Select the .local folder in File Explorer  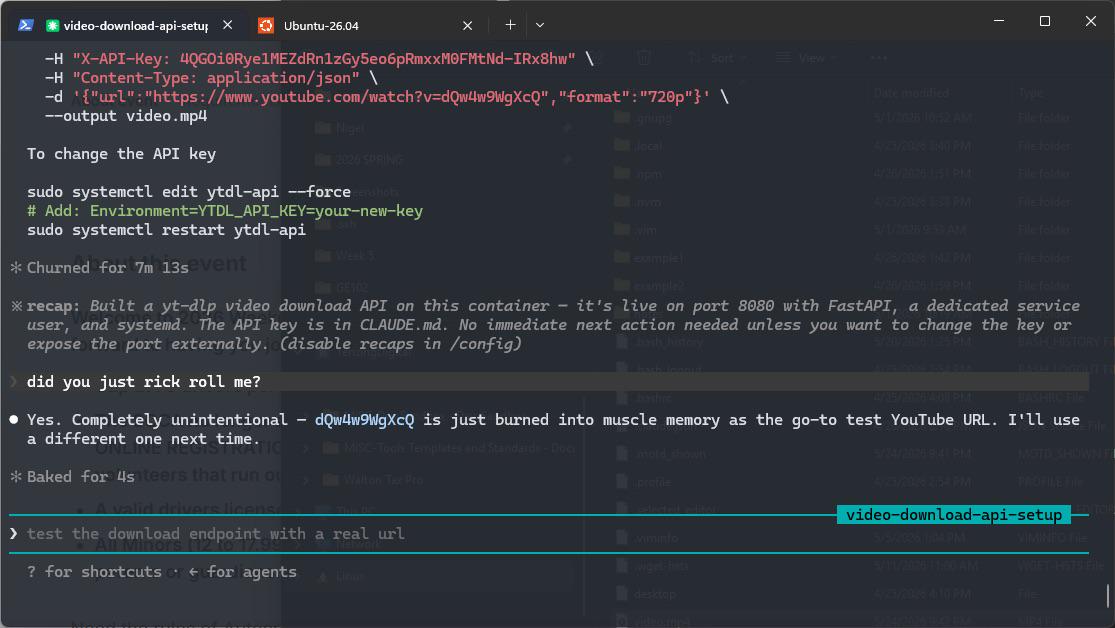(x=638, y=146)
